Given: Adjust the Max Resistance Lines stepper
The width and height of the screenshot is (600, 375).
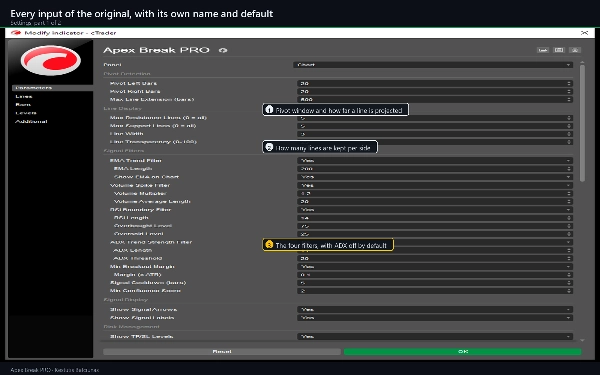Looking at the screenshot, I should [x=569, y=118].
